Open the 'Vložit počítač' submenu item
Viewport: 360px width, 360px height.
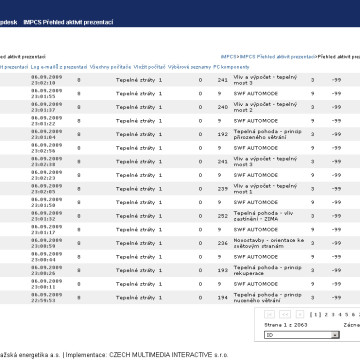[149, 67]
